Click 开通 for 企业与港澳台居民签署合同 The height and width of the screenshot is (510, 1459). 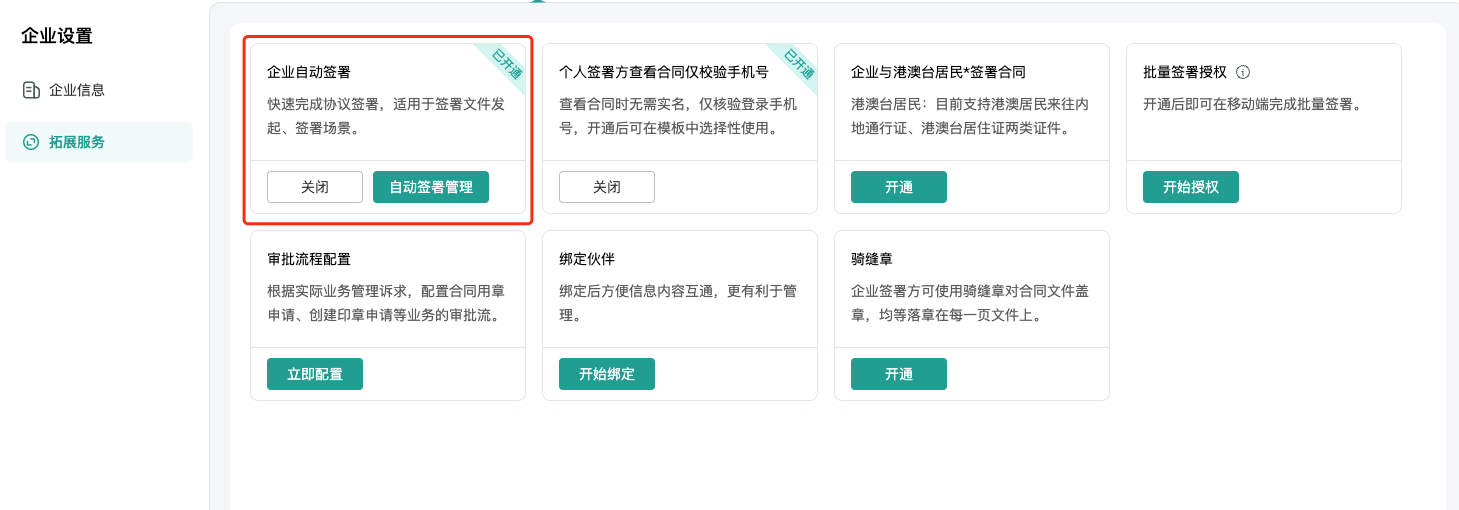(x=899, y=187)
